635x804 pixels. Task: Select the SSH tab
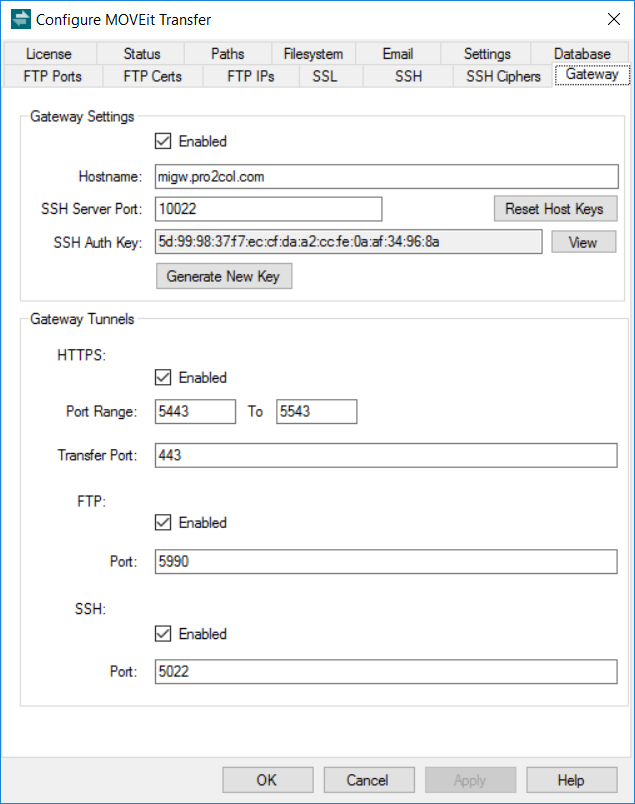408,76
